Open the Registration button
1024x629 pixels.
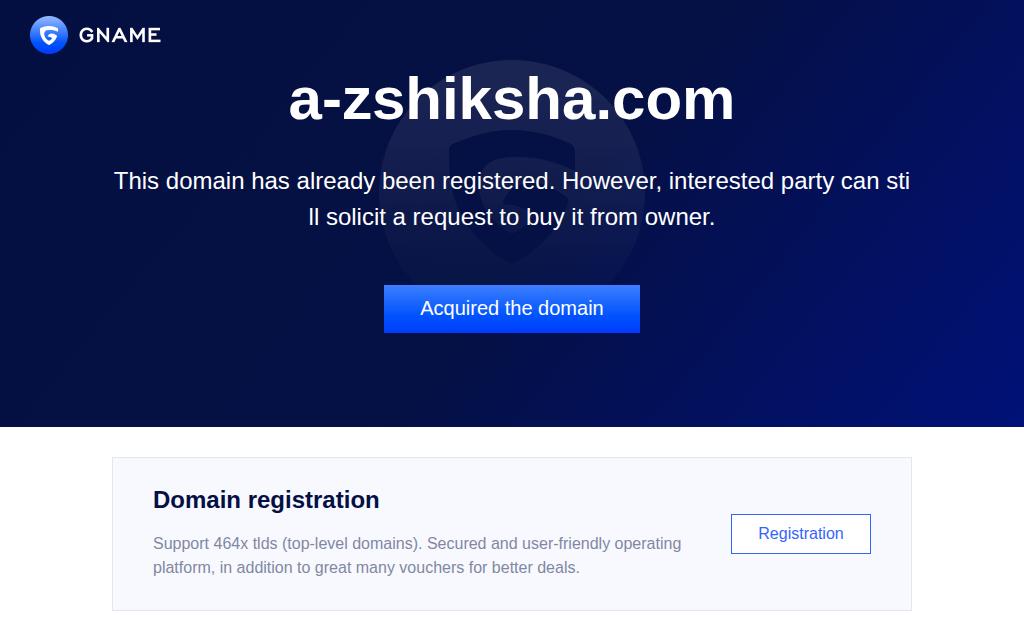[800, 534]
